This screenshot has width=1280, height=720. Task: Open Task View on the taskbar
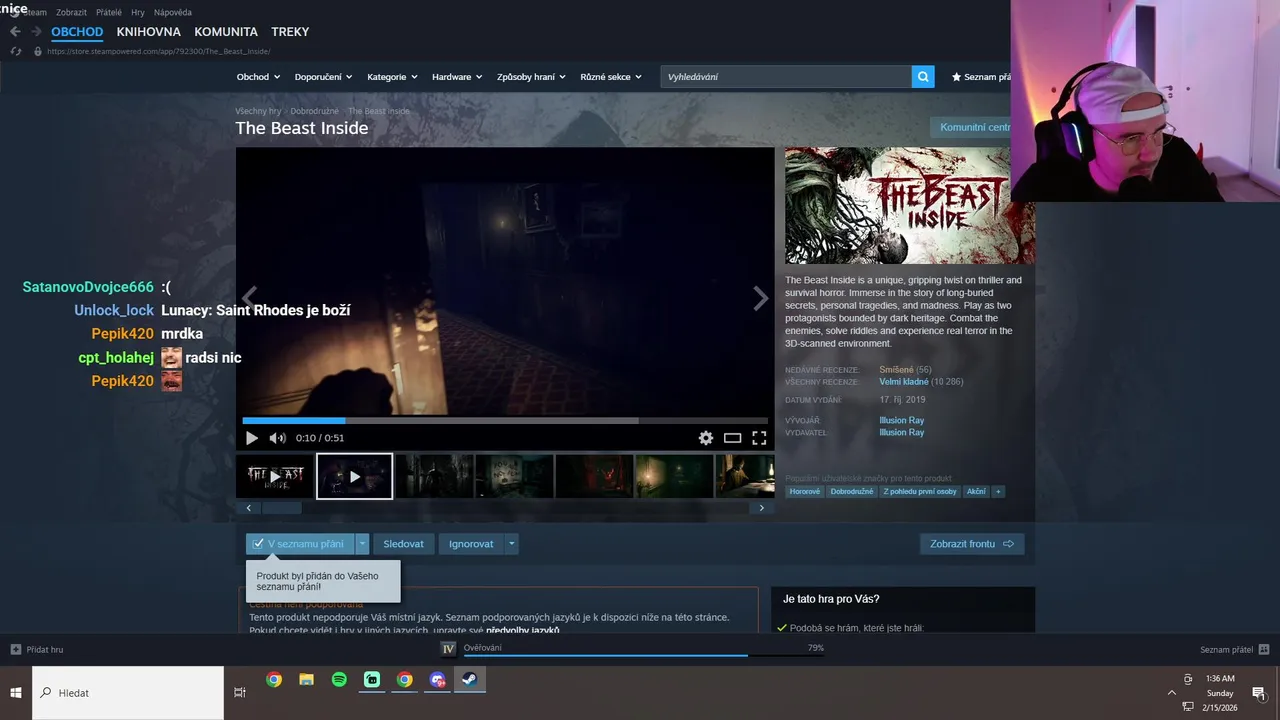(x=240, y=692)
